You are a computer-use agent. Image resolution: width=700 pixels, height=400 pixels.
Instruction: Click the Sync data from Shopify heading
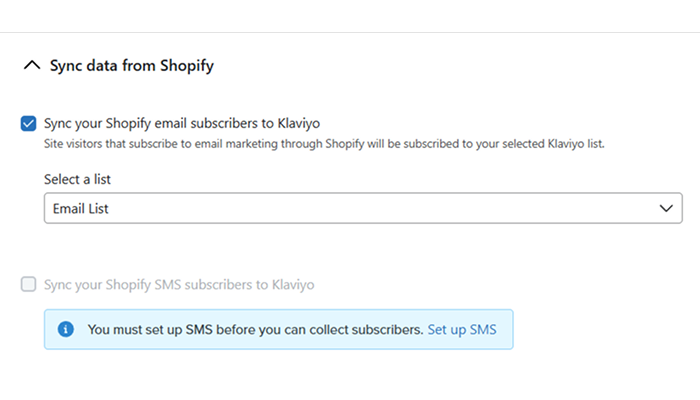click(132, 66)
